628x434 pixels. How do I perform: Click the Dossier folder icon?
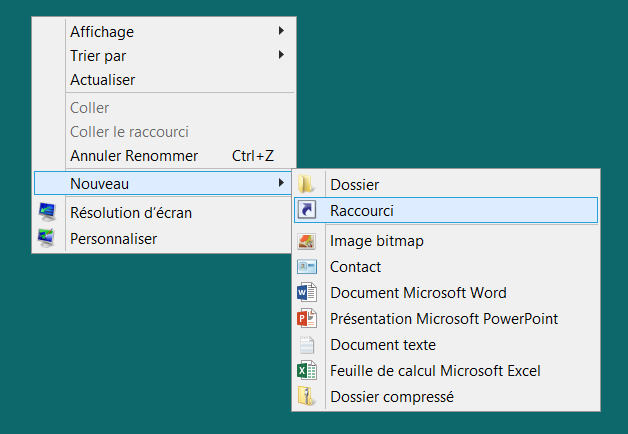[x=307, y=184]
